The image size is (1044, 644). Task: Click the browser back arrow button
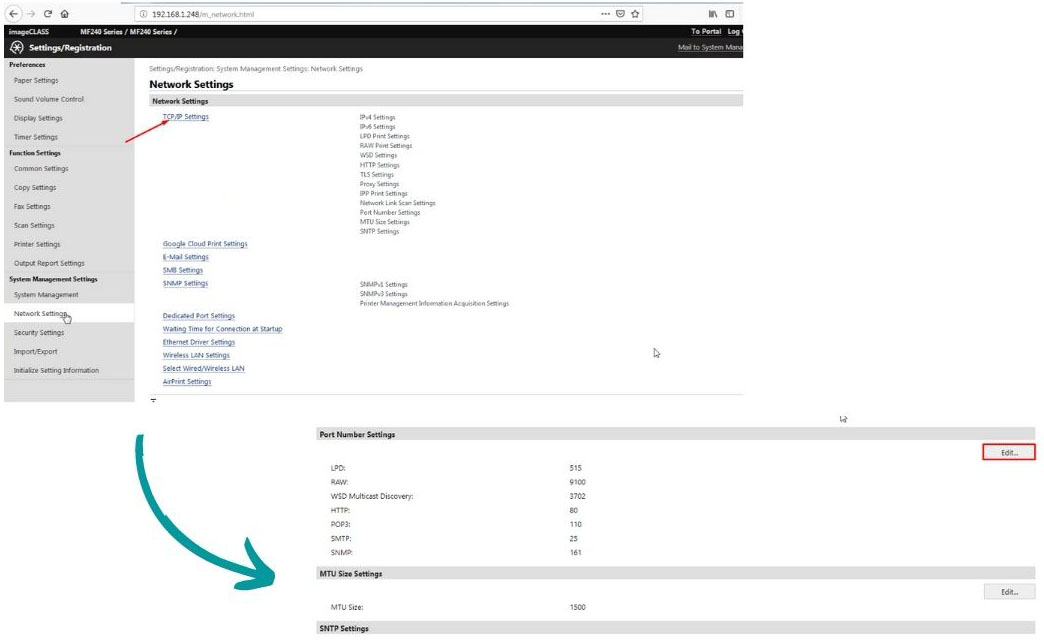pyautogui.click(x=14, y=14)
